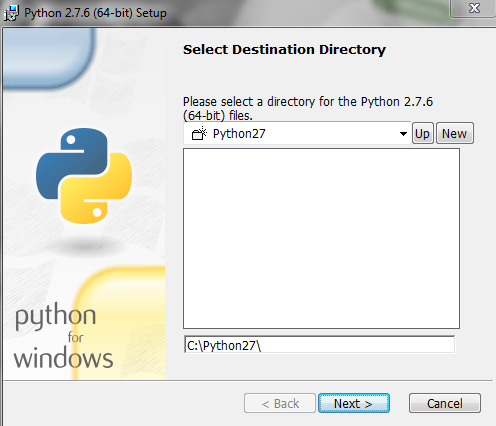Go up one directory with Up button
The width and height of the screenshot is (496, 426).
pos(423,134)
